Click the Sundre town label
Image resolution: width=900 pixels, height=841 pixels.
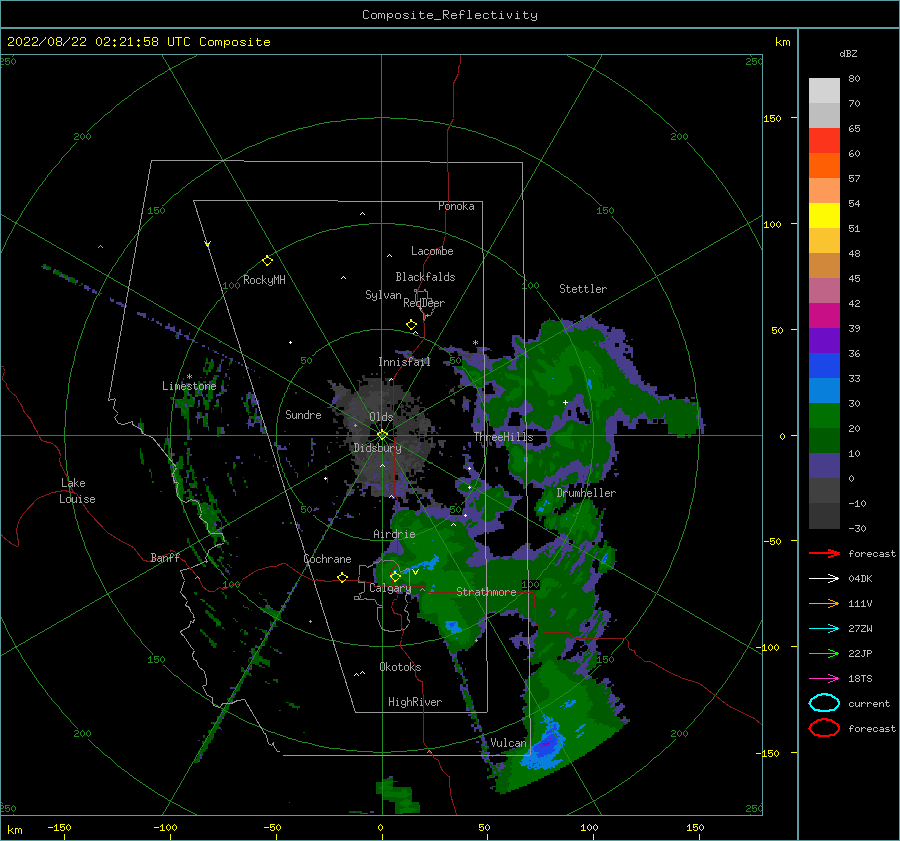(x=303, y=415)
